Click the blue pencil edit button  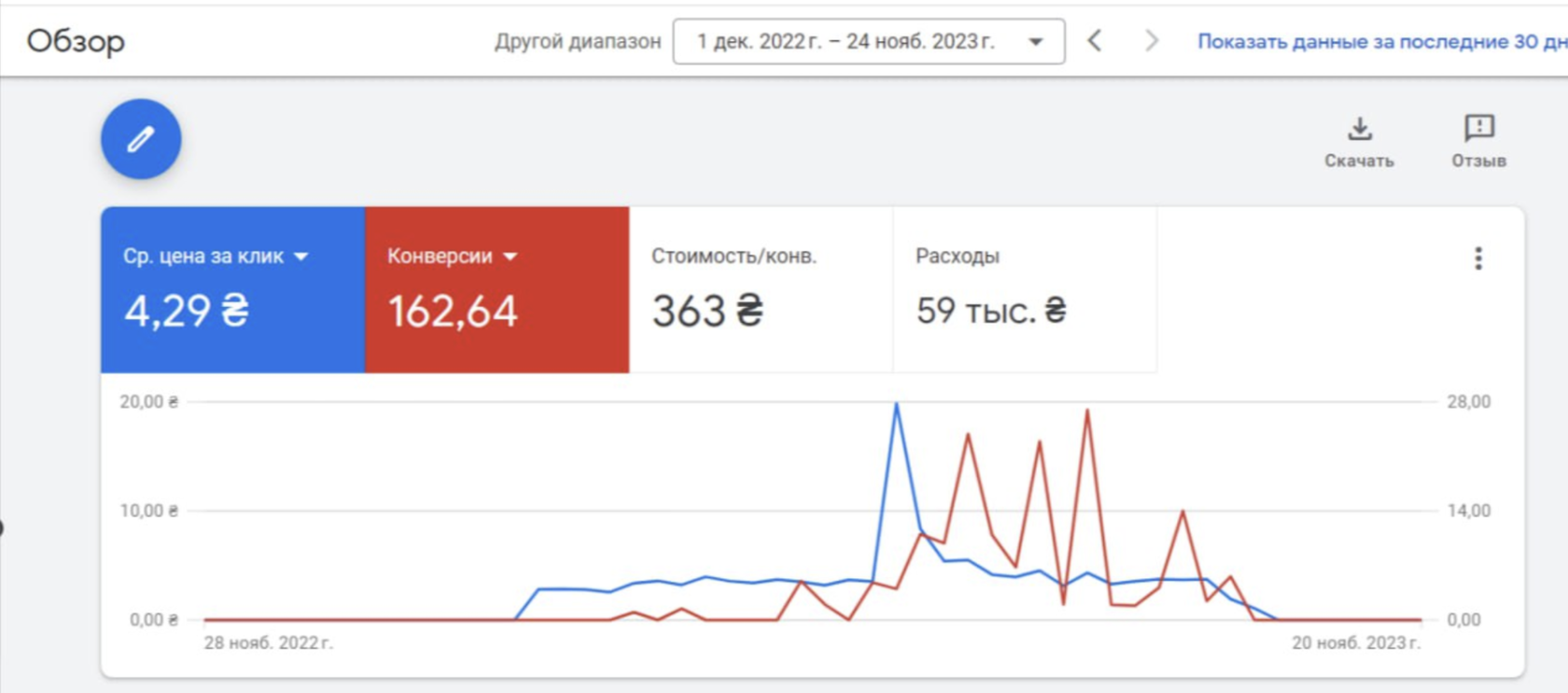141,139
